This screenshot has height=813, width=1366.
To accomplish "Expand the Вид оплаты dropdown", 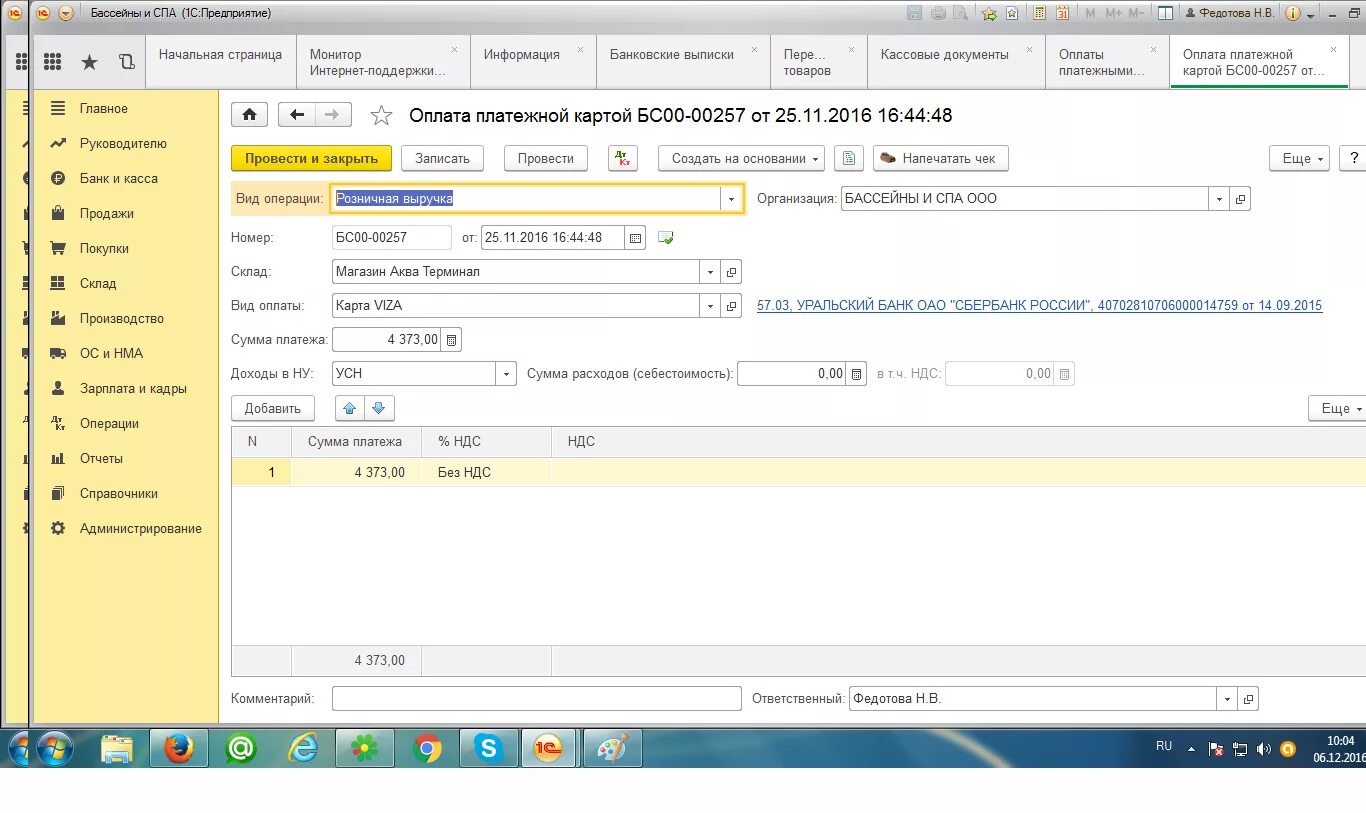I will pyautogui.click(x=710, y=306).
